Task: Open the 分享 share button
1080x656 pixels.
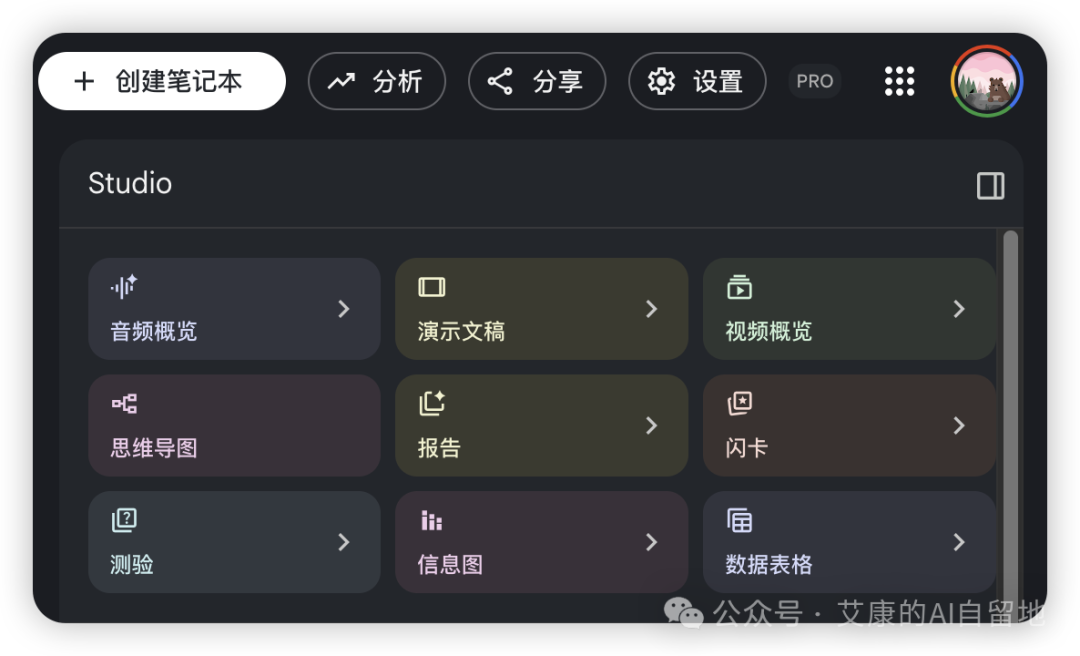Action: (x=537, y=81)
